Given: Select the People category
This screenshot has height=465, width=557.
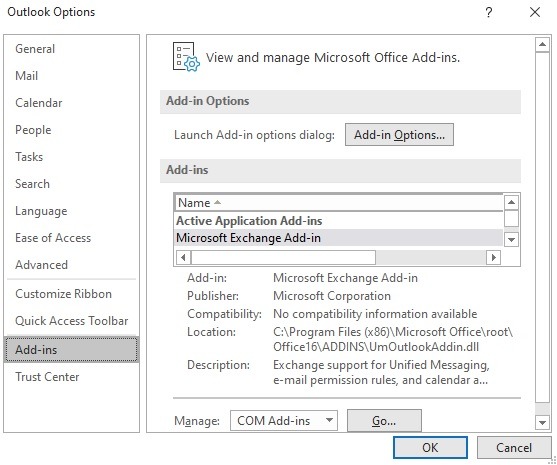Looking at the screenshot, I should coord(33,130).
